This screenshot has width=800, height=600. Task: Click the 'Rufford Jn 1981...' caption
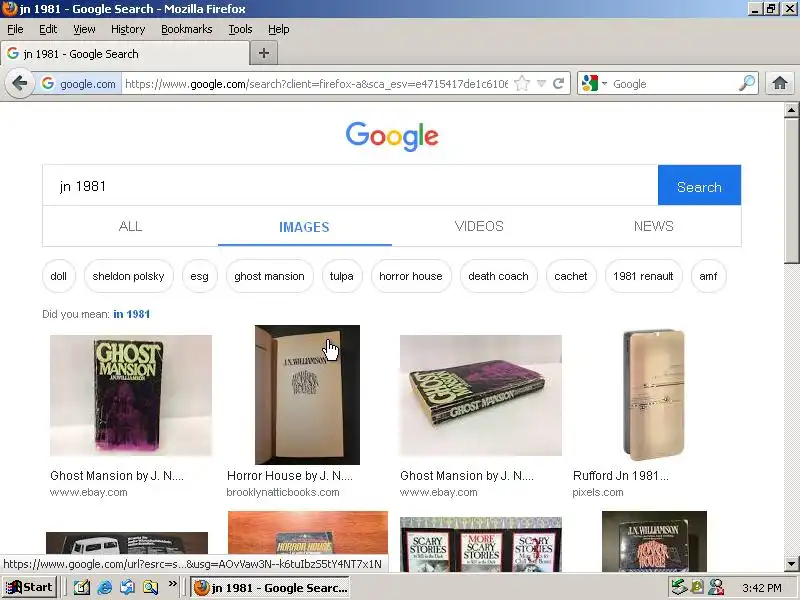[620, 476]
